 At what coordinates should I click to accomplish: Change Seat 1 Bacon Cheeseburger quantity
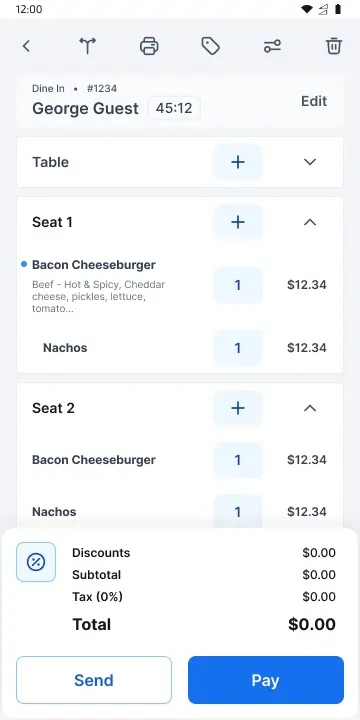(238, 285)
